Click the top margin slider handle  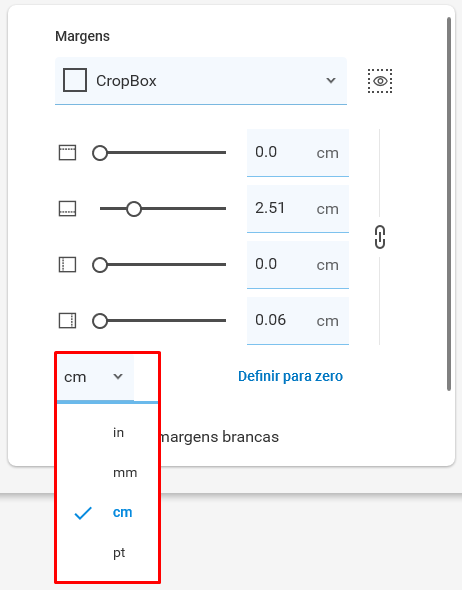click(x=100, y=153)
